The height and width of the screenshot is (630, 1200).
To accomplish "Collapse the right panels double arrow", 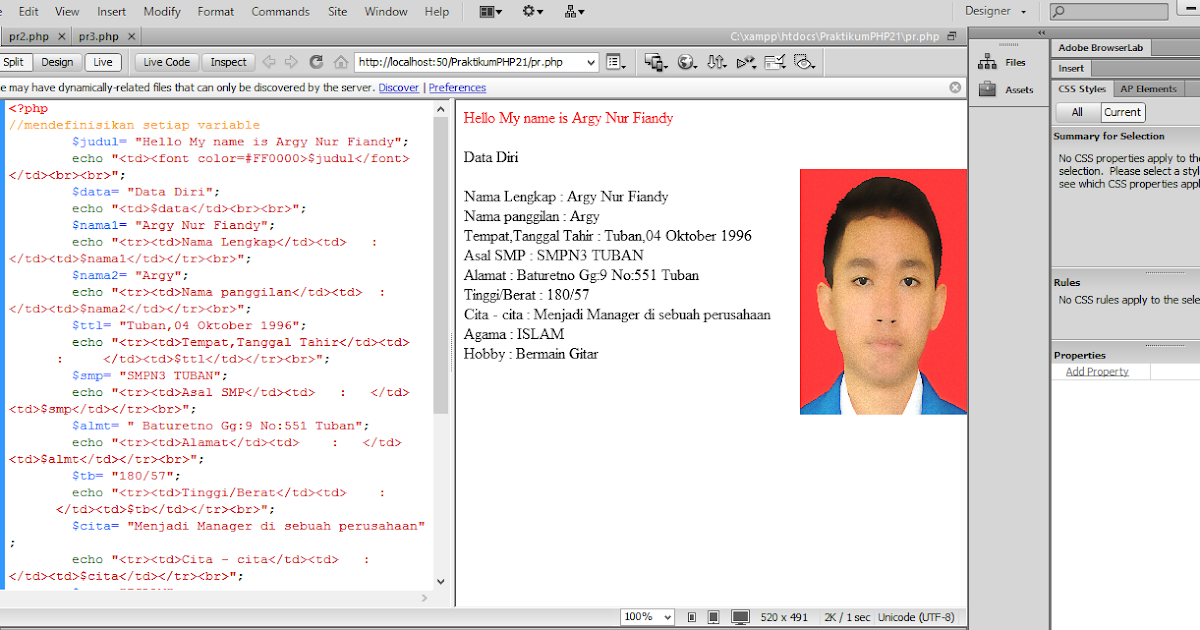I will click(x=1041, y=33).
